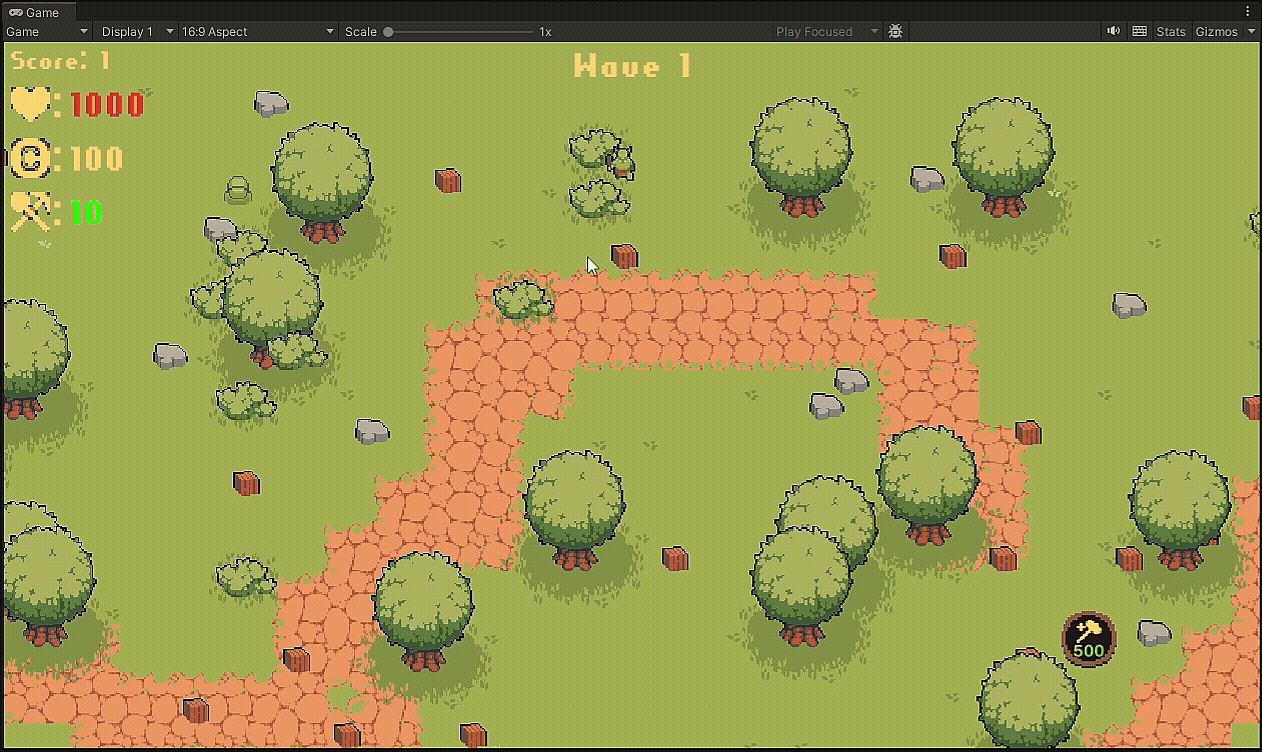Click the hammer build button costing 500
Viewport: 1262px width, 752px height.
[x=1088, y=638]
